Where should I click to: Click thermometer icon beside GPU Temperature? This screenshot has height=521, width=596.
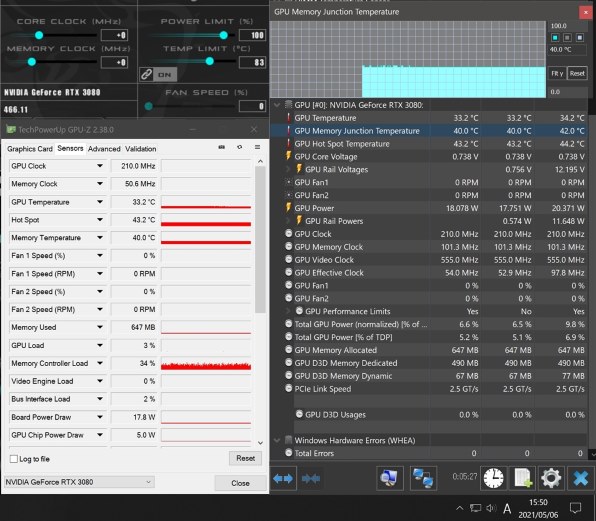288,118
